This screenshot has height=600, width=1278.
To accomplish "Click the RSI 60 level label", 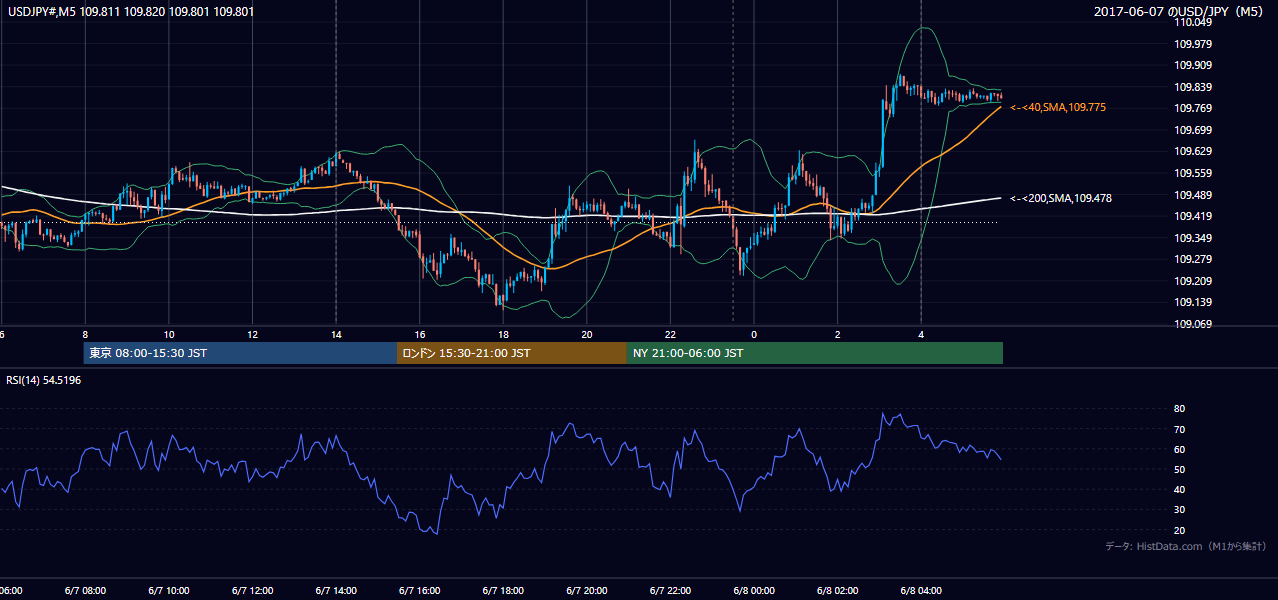I will [1179, 449].
